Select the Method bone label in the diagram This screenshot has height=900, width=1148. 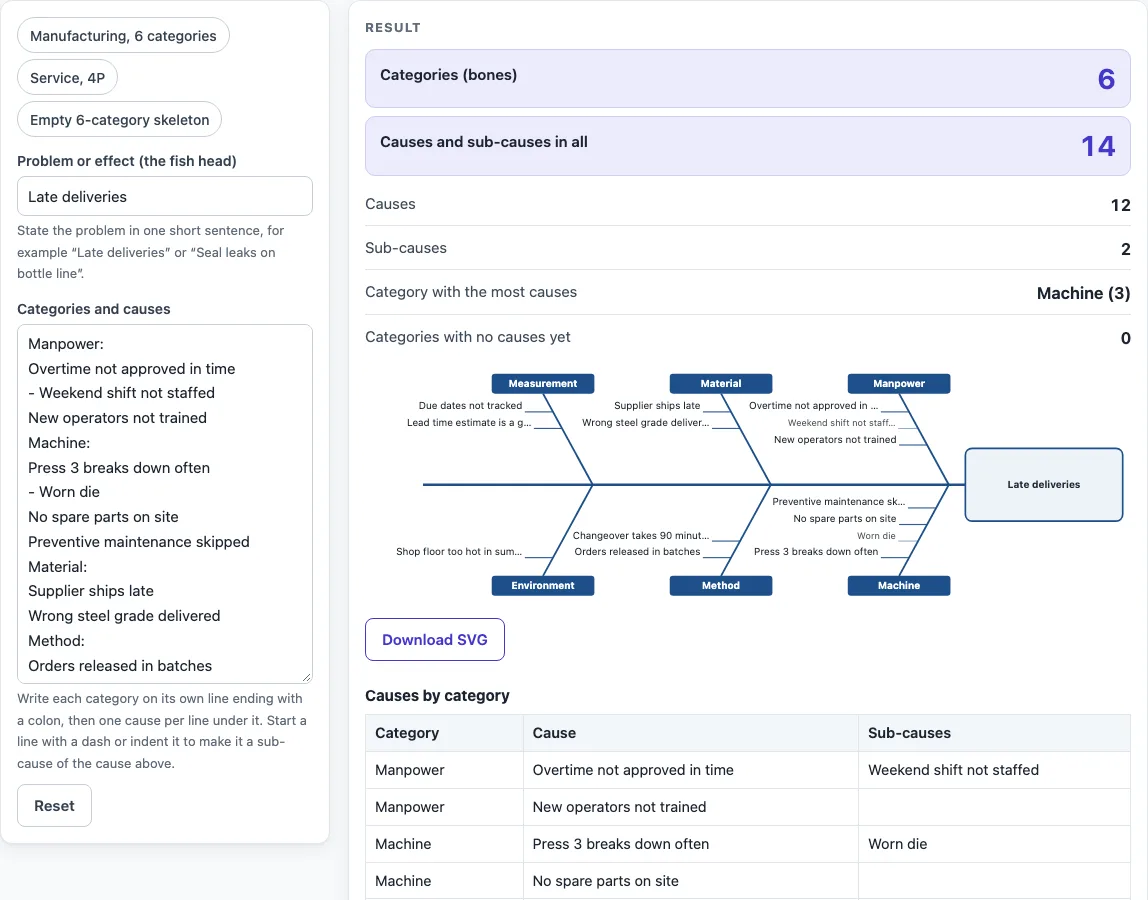(x=720, y=586)
